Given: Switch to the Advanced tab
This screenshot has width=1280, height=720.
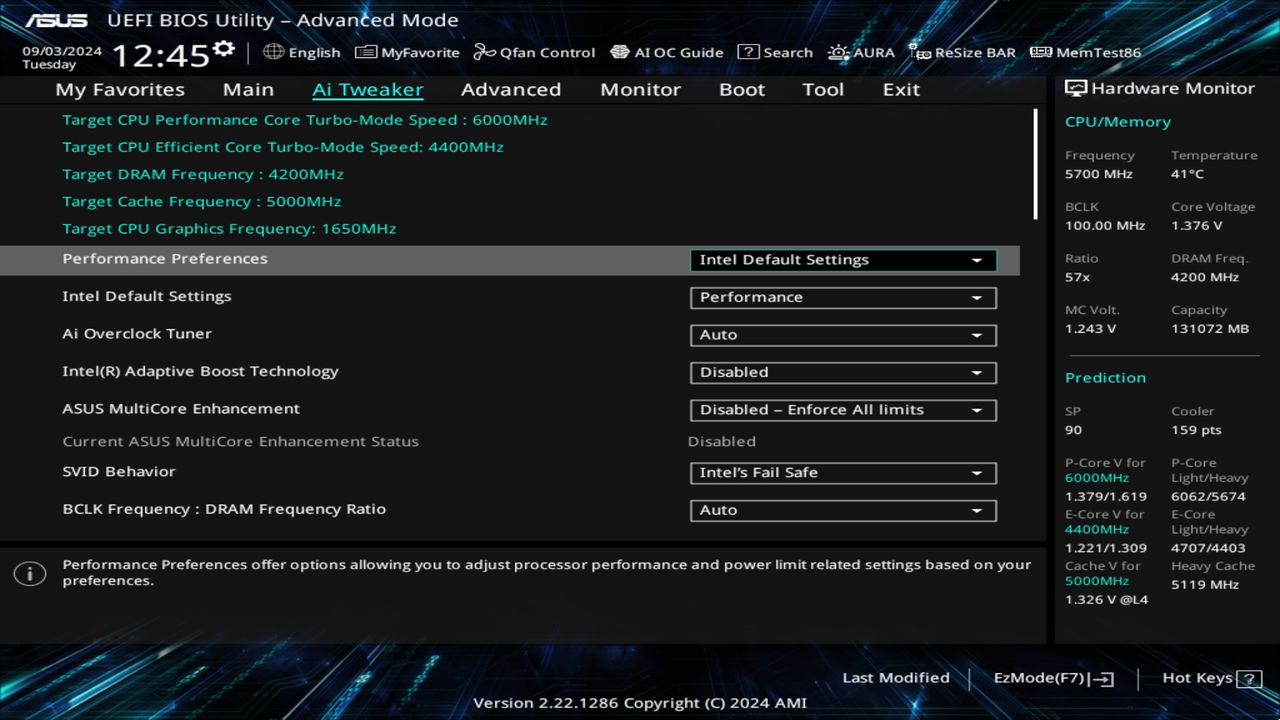Looking at the screenshot, I should 510,89.
